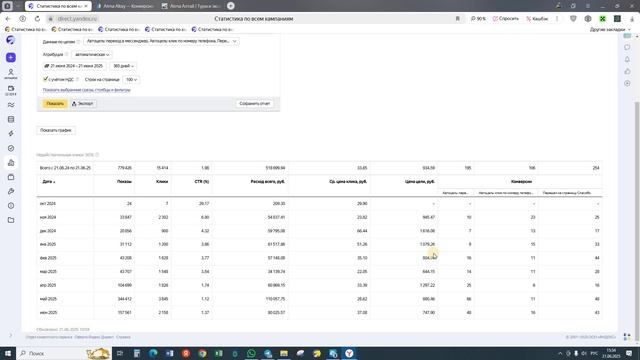Click the 'ноя 2024' row label

point(48,218)
